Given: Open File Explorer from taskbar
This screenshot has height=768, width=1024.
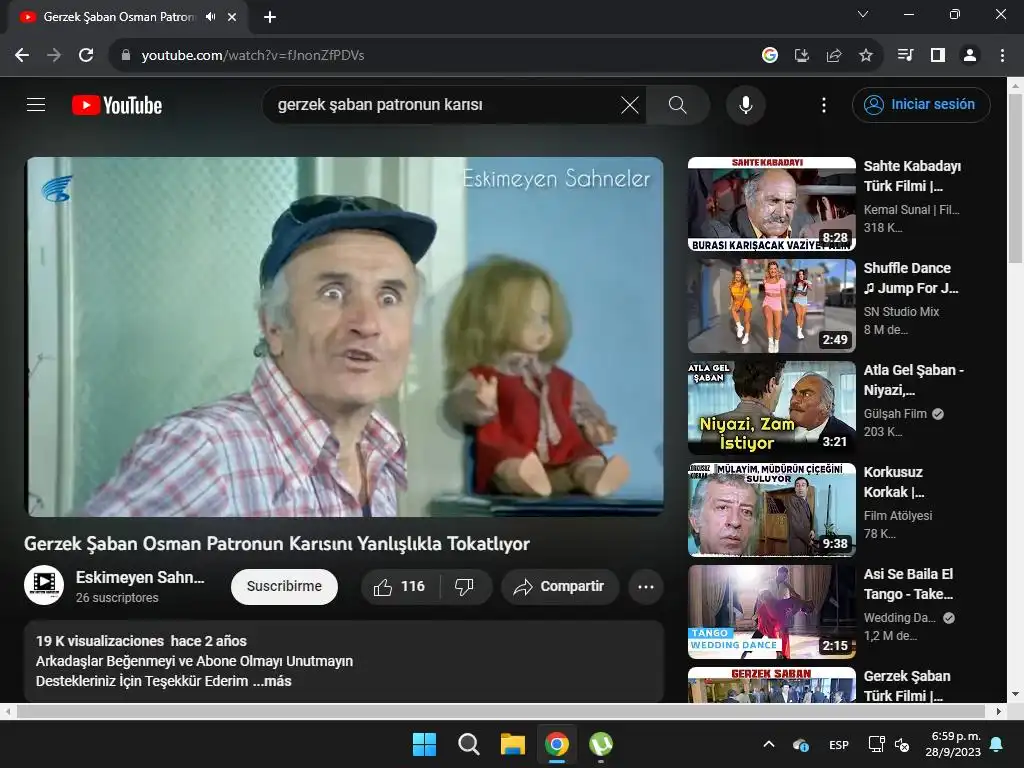Looking at the screenshot, I should pos(513,744).
